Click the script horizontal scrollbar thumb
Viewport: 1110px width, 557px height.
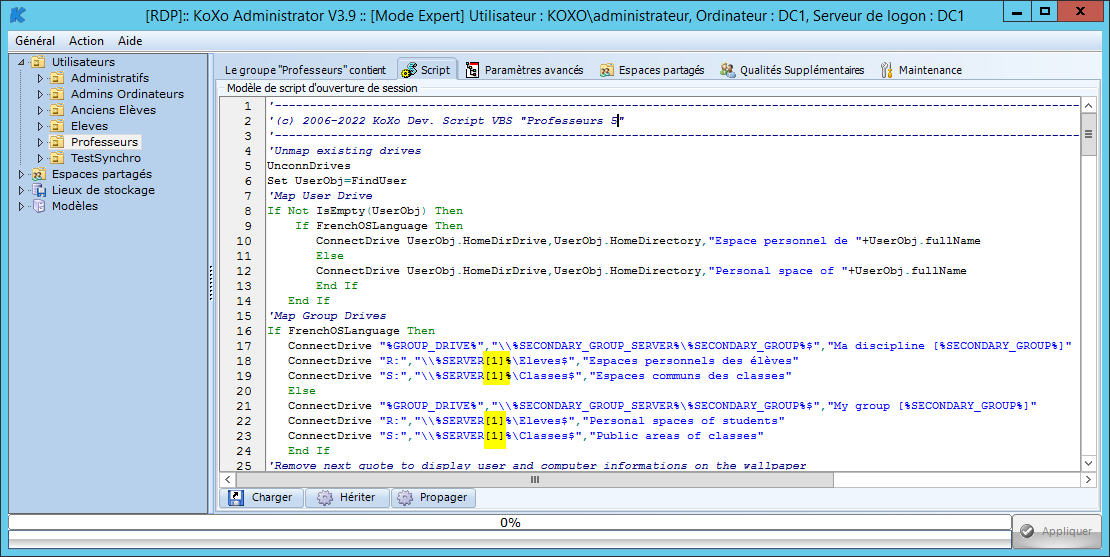pos(535,480)
